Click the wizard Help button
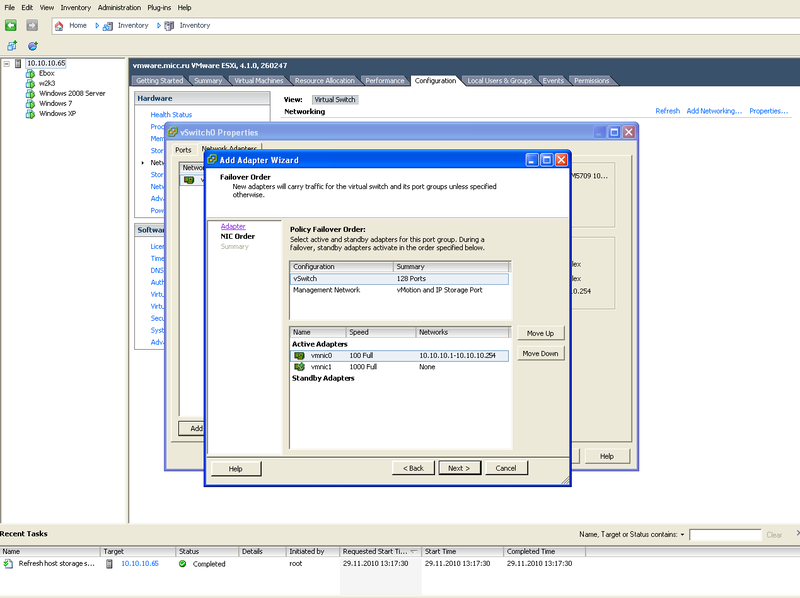The image size is (800, 598). 236,468
